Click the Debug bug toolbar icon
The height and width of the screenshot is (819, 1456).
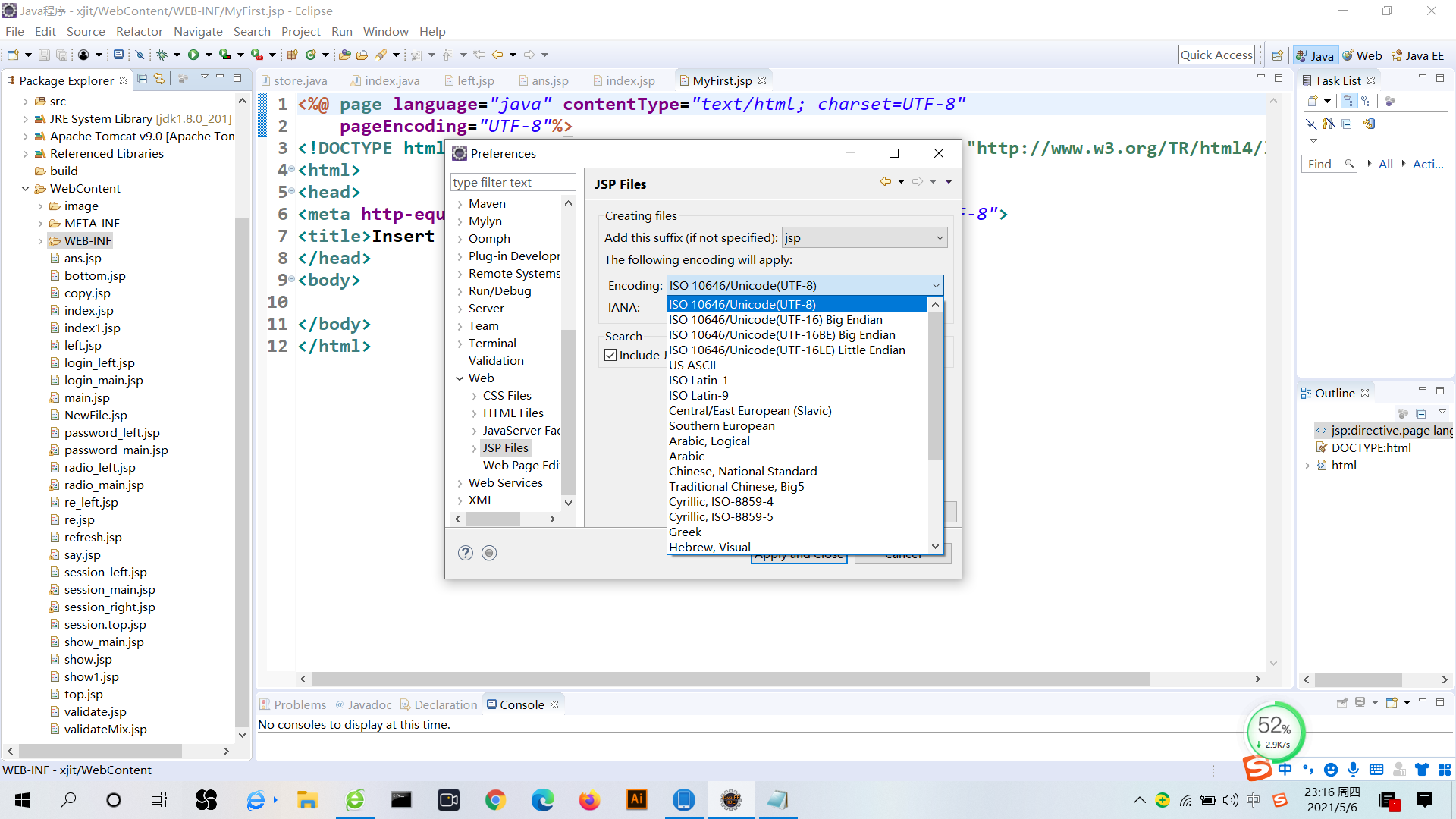click(x=162, y=55)
